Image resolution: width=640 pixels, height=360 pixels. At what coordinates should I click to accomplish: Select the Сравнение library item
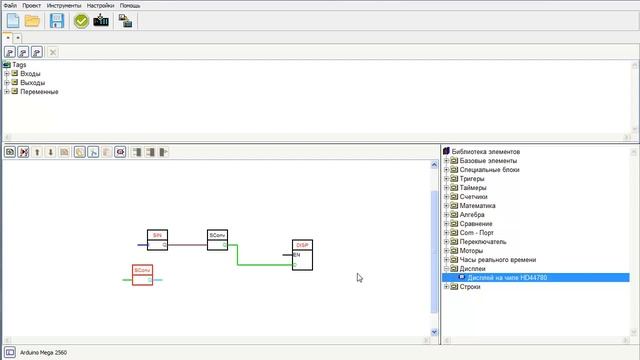click(476, 224)
